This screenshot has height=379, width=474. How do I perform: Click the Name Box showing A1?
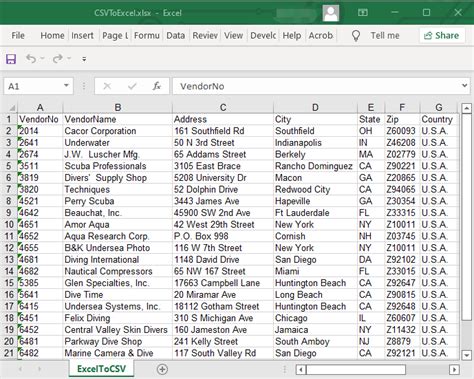coord(32,86)
